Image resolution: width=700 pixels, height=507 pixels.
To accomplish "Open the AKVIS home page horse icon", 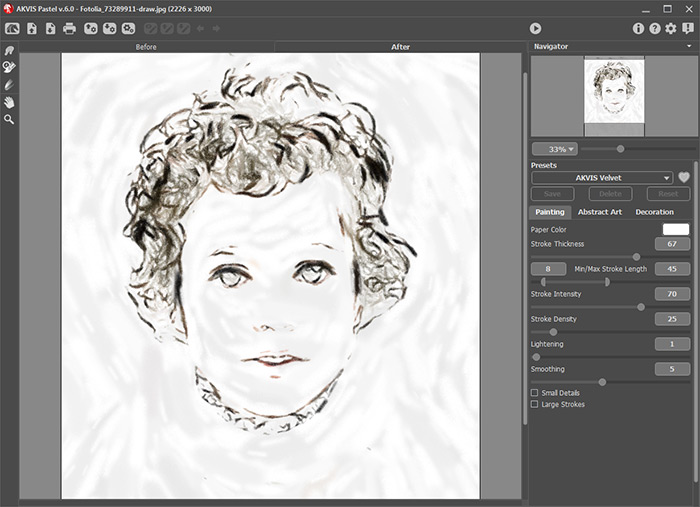I will pos(12,29).
